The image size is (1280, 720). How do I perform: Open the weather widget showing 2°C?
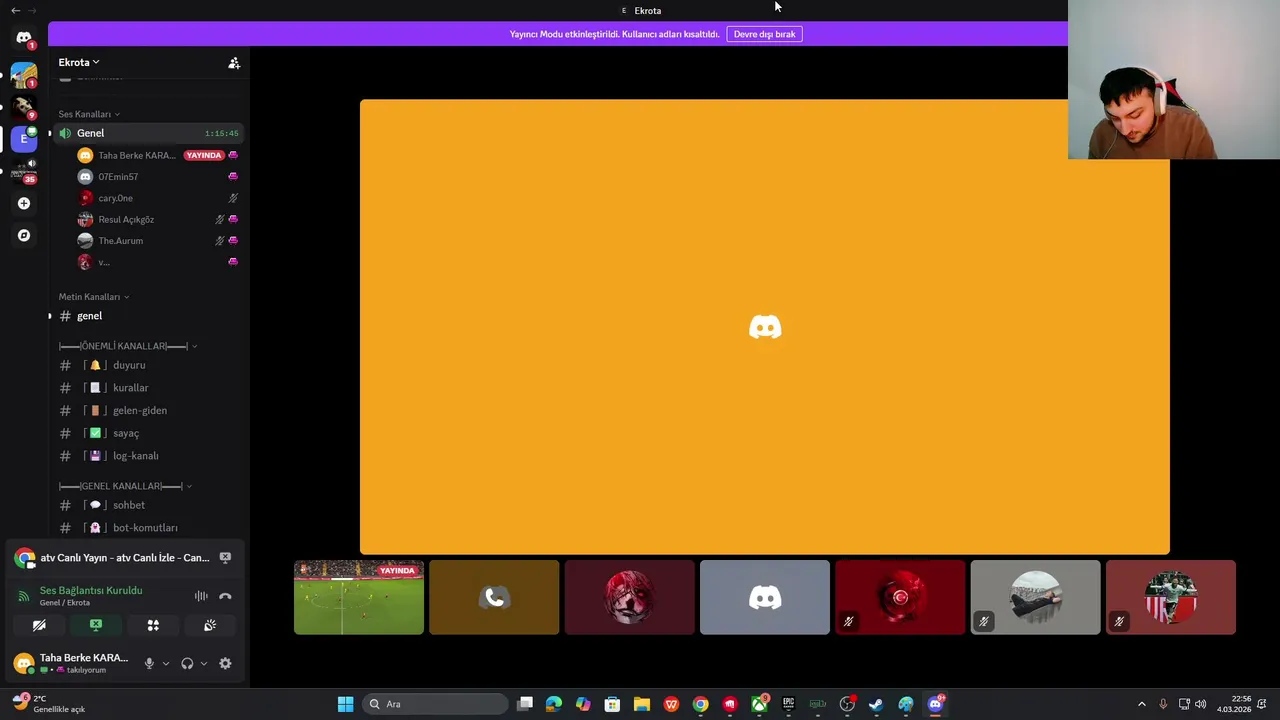point(50,704)
